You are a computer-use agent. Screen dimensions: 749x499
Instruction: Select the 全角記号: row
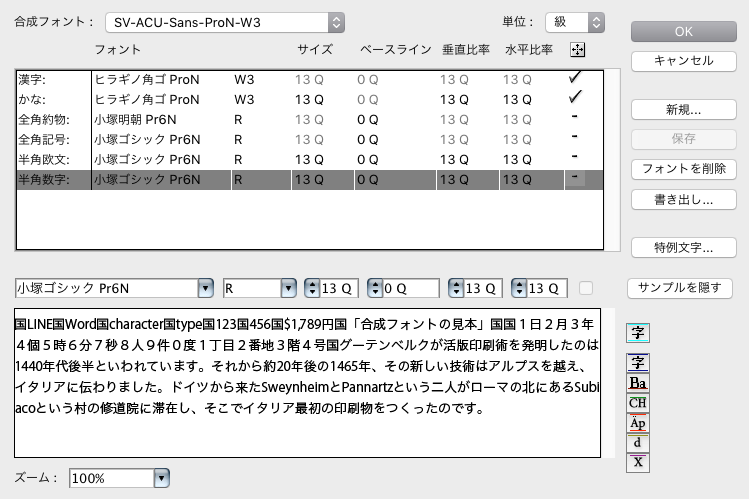pos(310,139)
